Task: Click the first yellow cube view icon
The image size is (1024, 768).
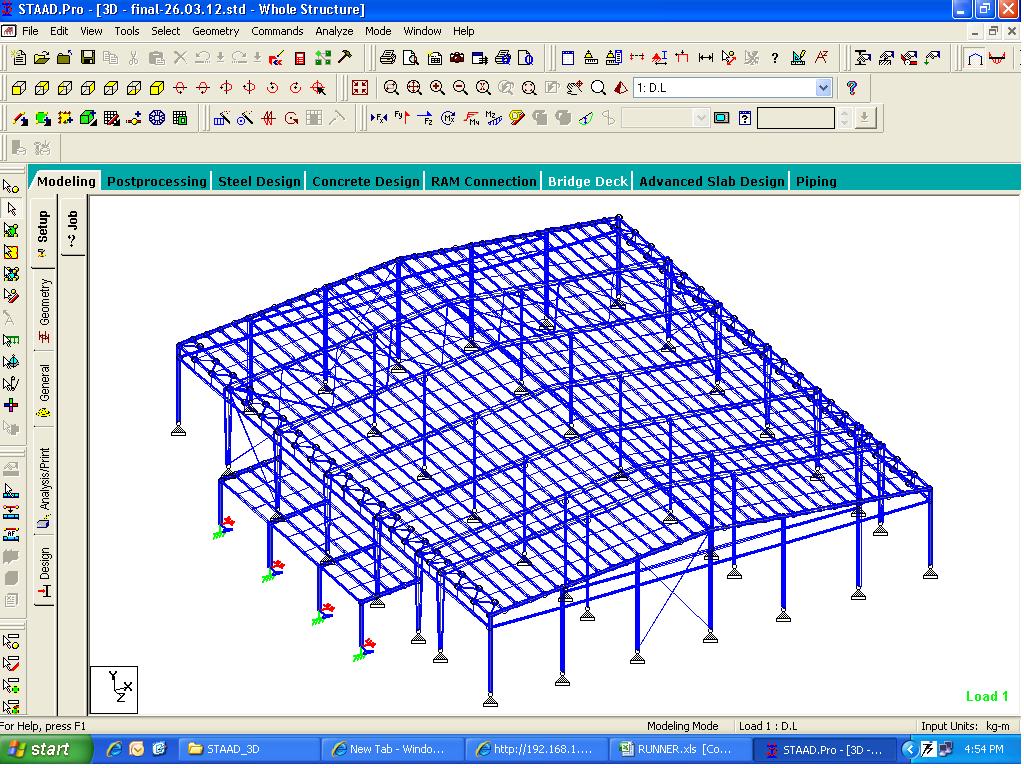Action: tap(18, 88)
